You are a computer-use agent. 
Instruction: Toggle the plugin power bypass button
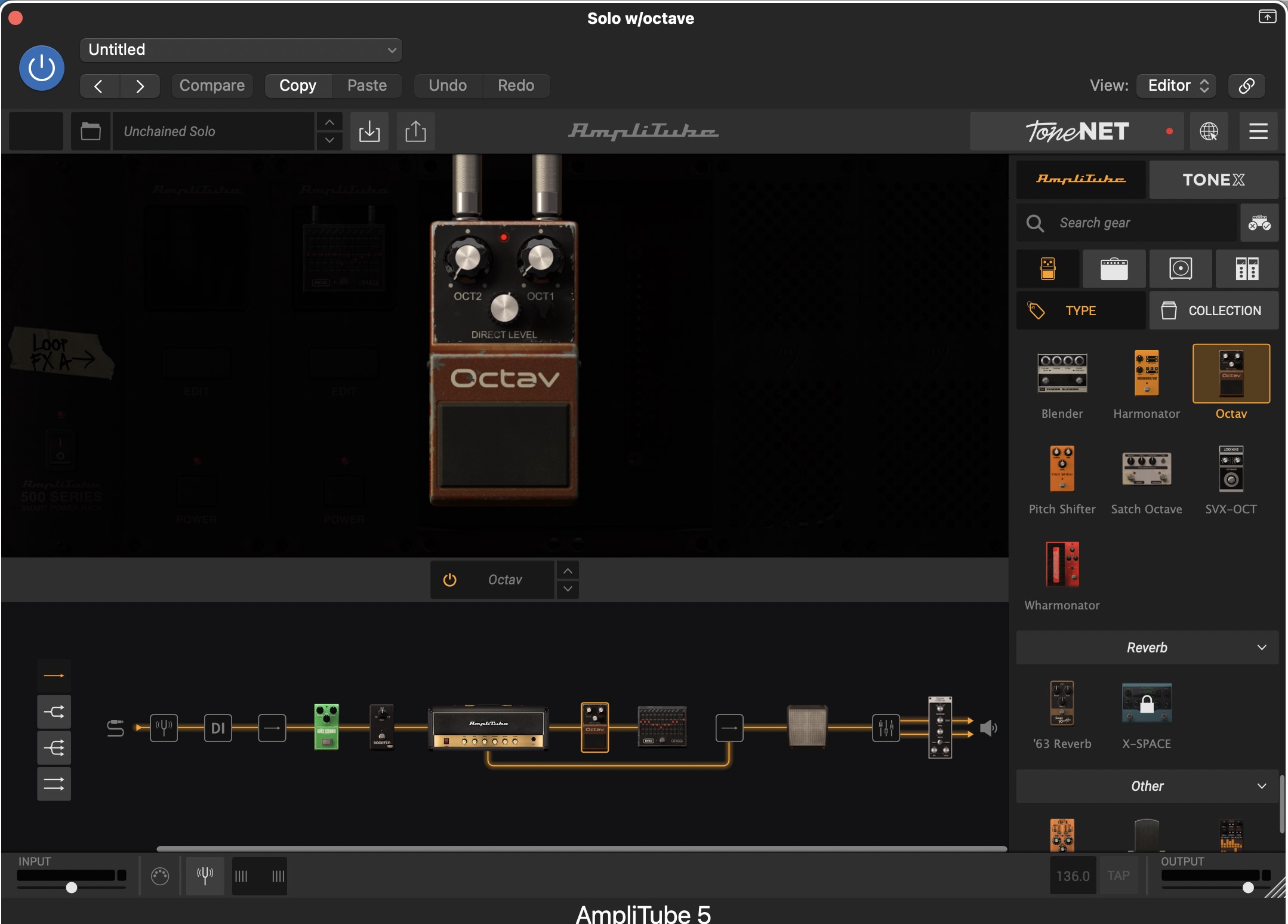[x=42, y=68]
